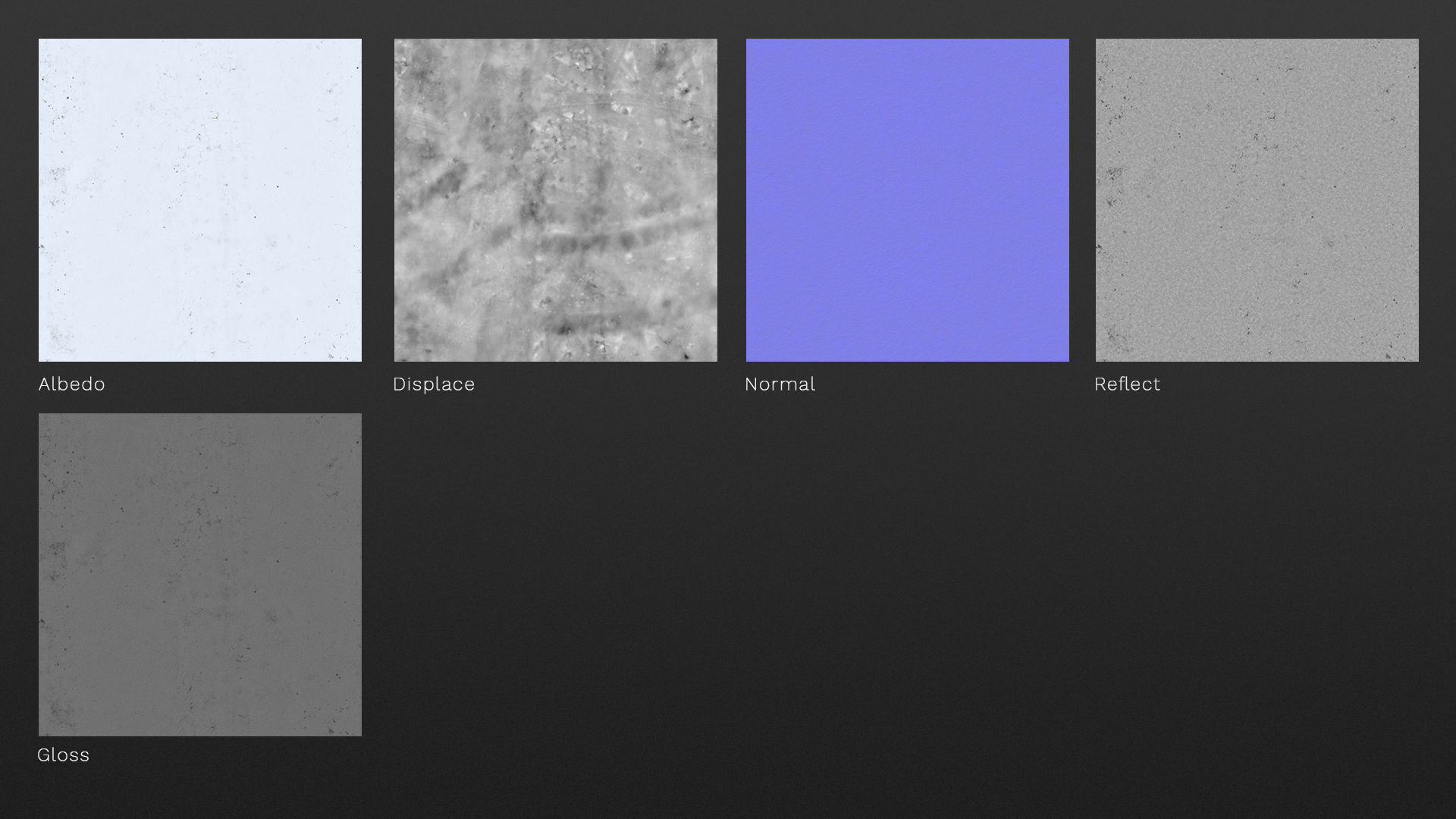Click the image above the Albedo caption
Viewport: 1456px width, 819px height.
[200, 200]
